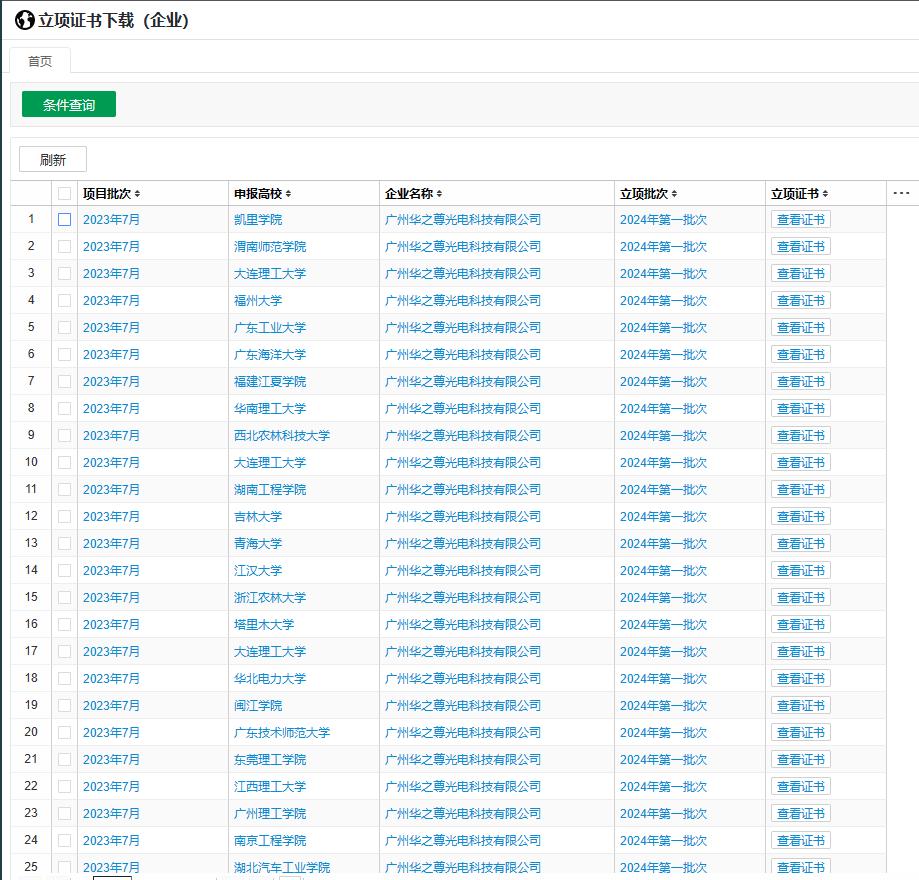The height and width of the screenshot is (880, 919).
Task: Click the sort arrows on 项目批次 column
Action: [138, 194]
